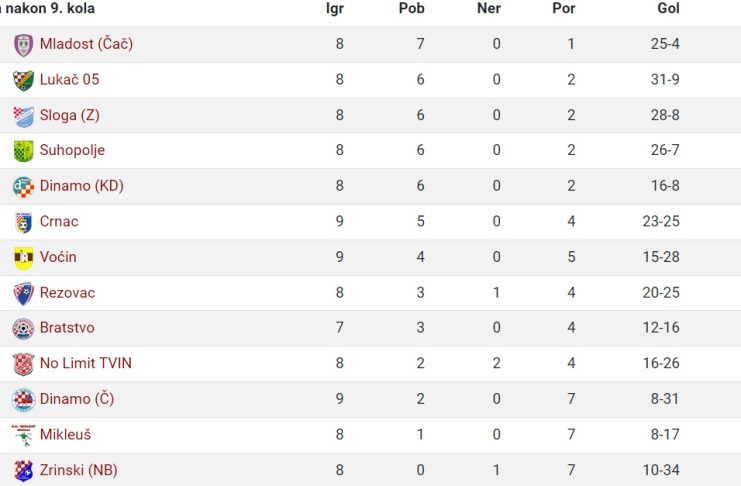Open the Lukač 05 team link
The width and height of the screenshot is (741, 486).
coord(69,79)
